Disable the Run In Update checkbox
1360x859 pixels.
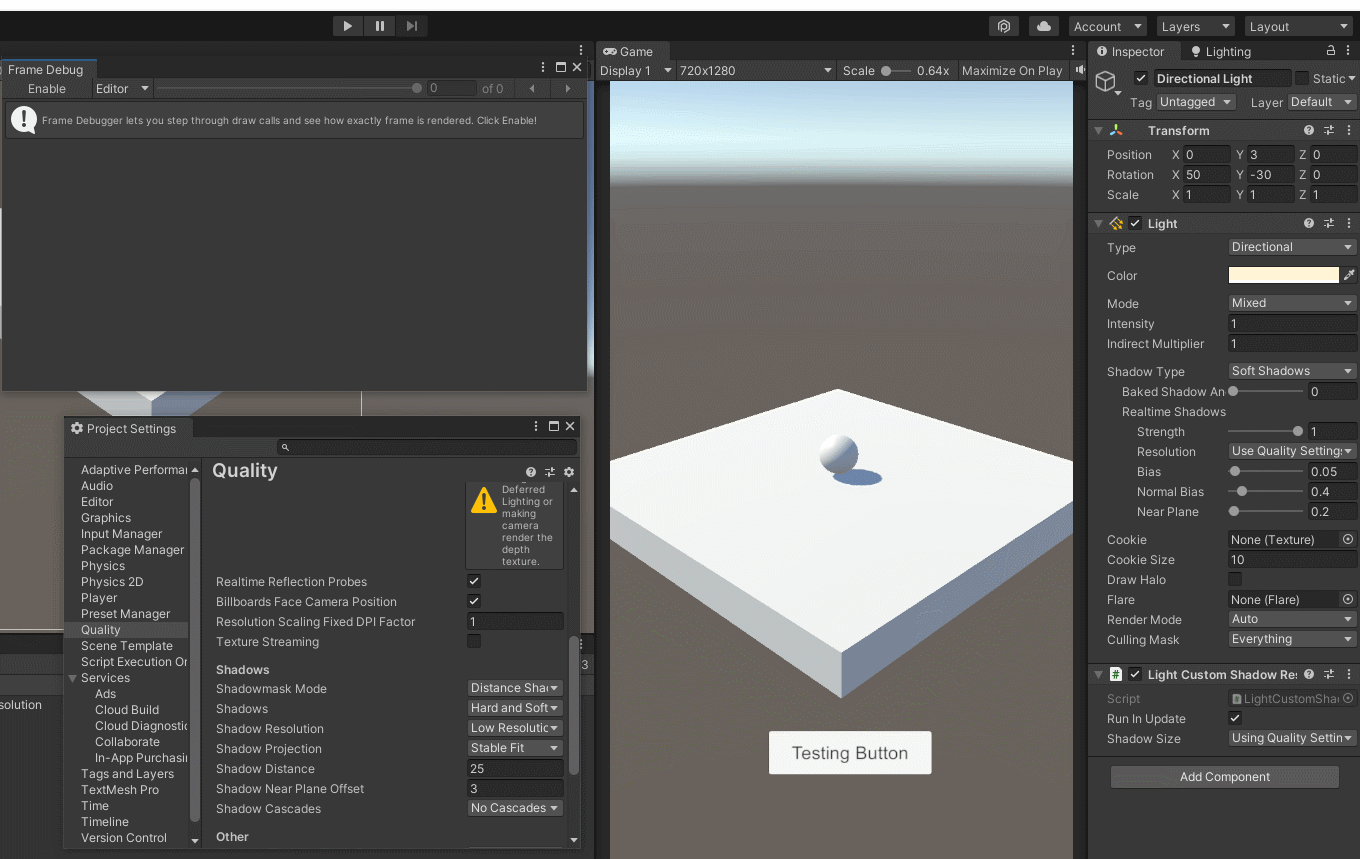click(x=1235, y=718)
